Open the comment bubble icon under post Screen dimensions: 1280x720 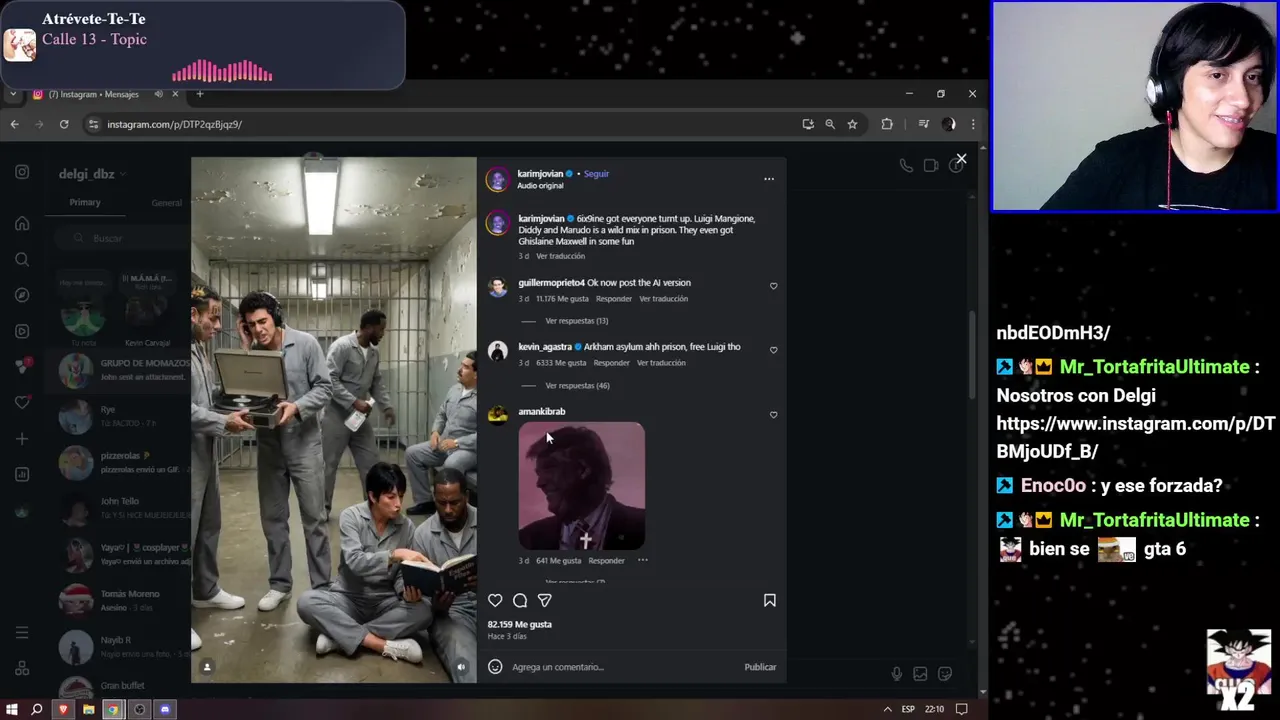point(520,600)
